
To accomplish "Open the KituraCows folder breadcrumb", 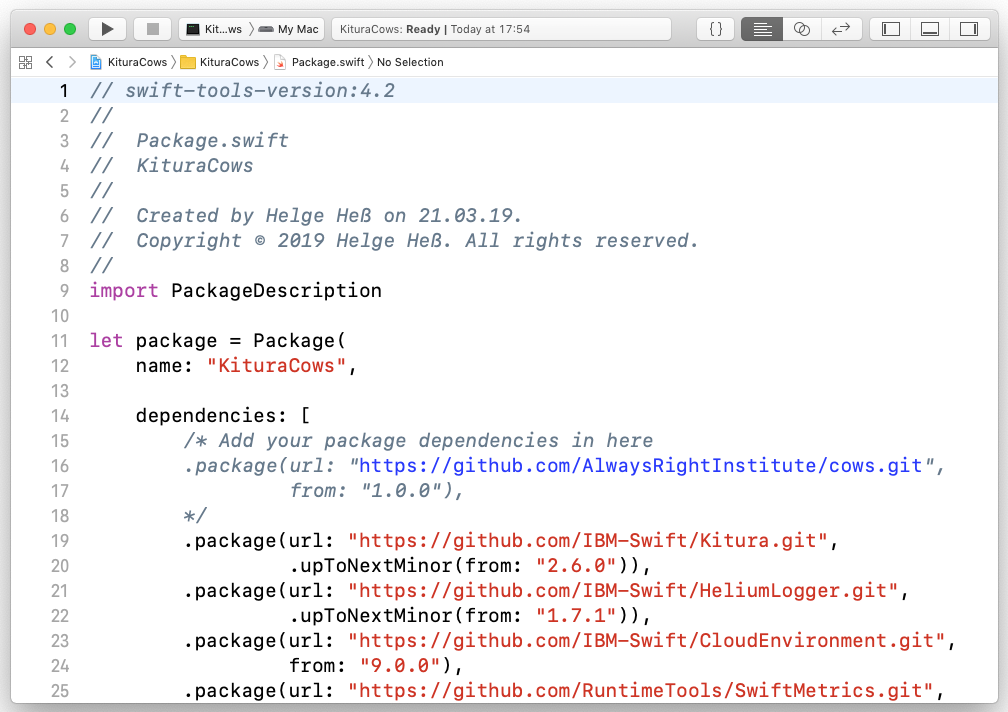I will click(220, 62).
